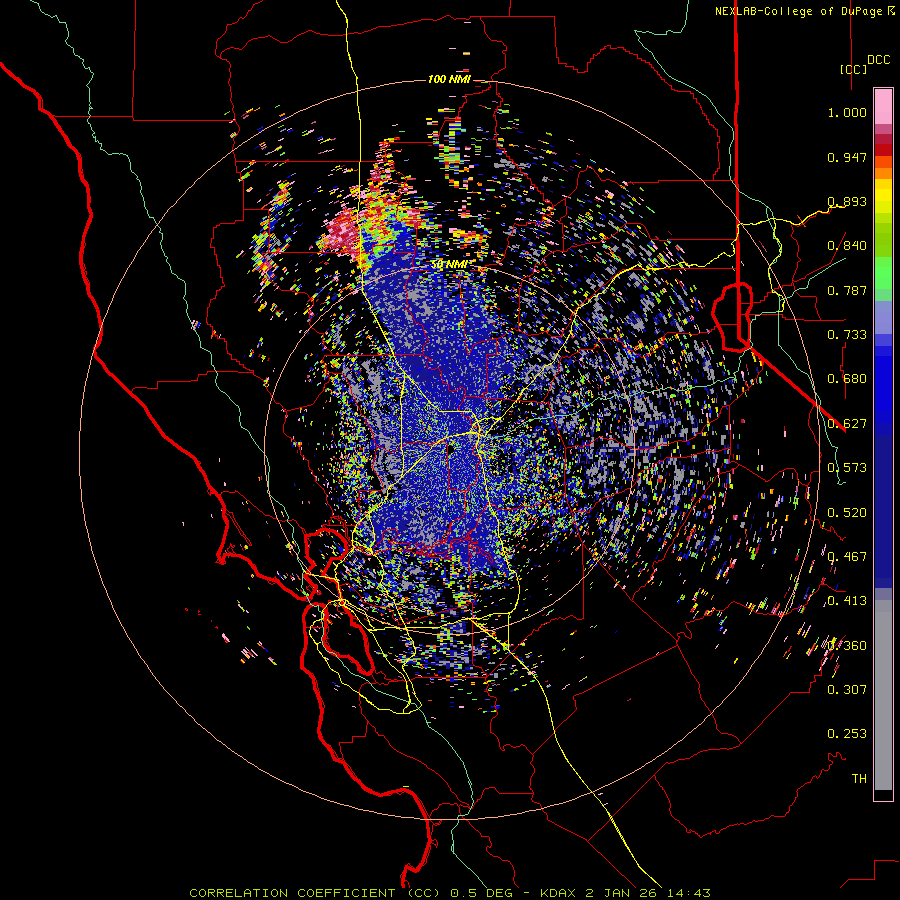Select the 0.627 legend value
The height and width of the screenshot is (900, 900).
pyautogui.click(x=847, y=424)
